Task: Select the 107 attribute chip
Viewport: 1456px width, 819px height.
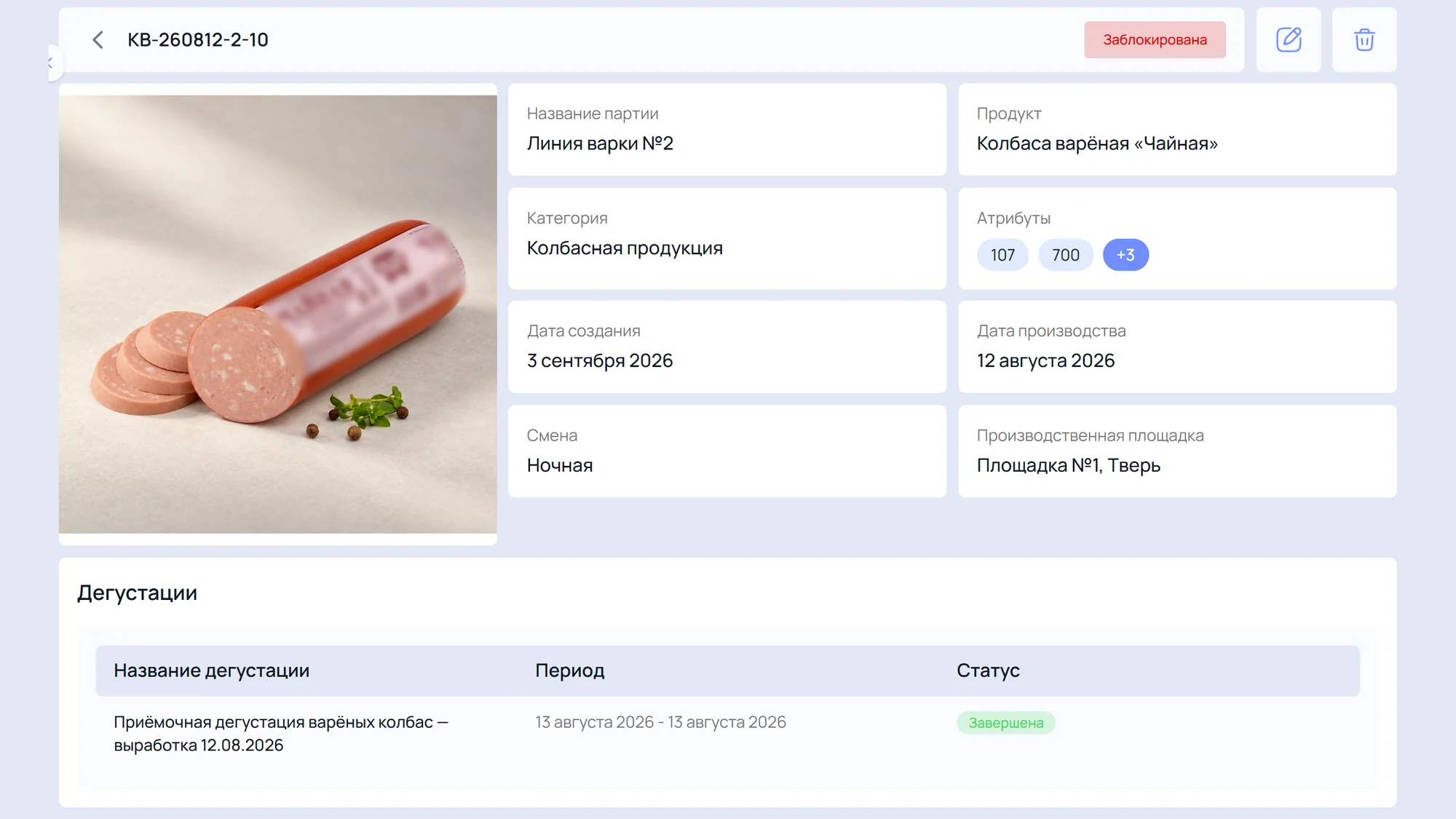Action: (x=1002, y=255)
